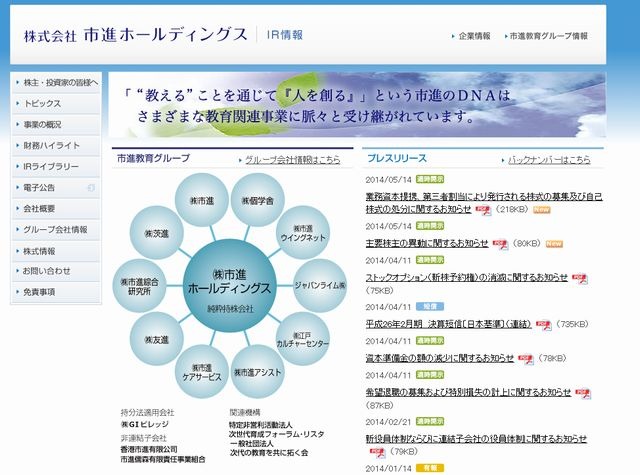Screen dimensions: 640x475
Task: Open 株主・投資家の皆様へ menu item
Action: [x=56, y=83]
